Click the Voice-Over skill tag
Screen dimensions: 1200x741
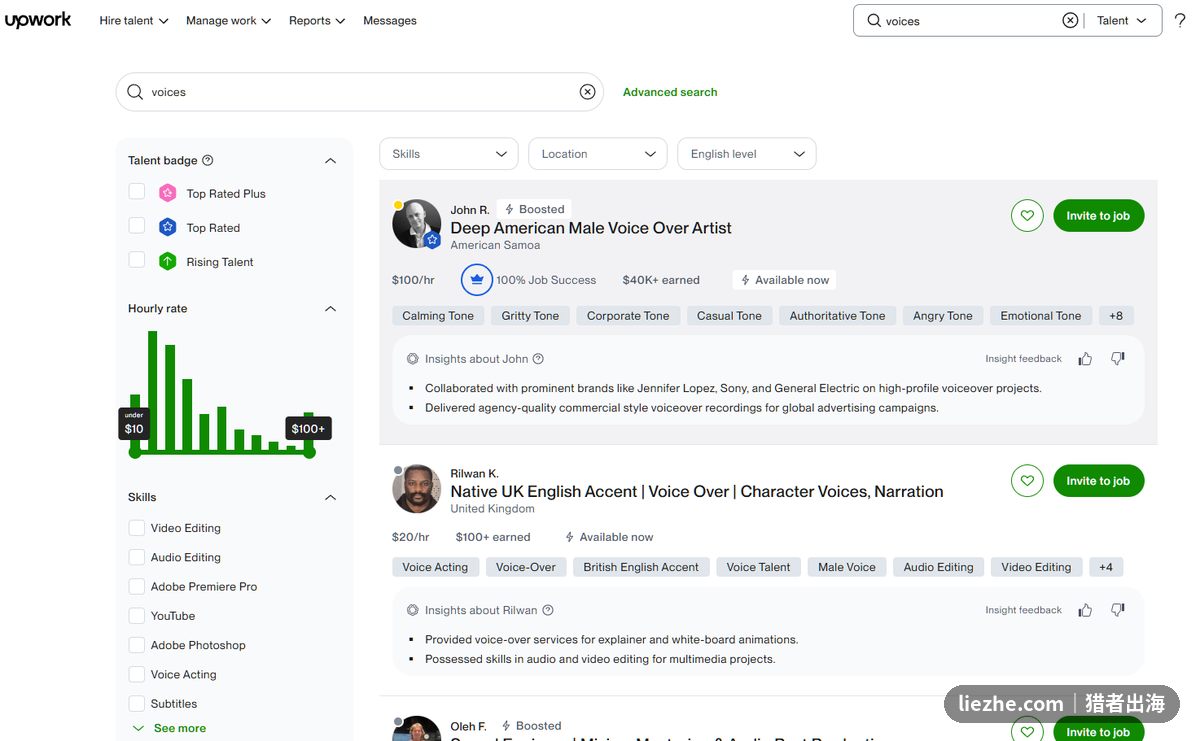point(526,567)
